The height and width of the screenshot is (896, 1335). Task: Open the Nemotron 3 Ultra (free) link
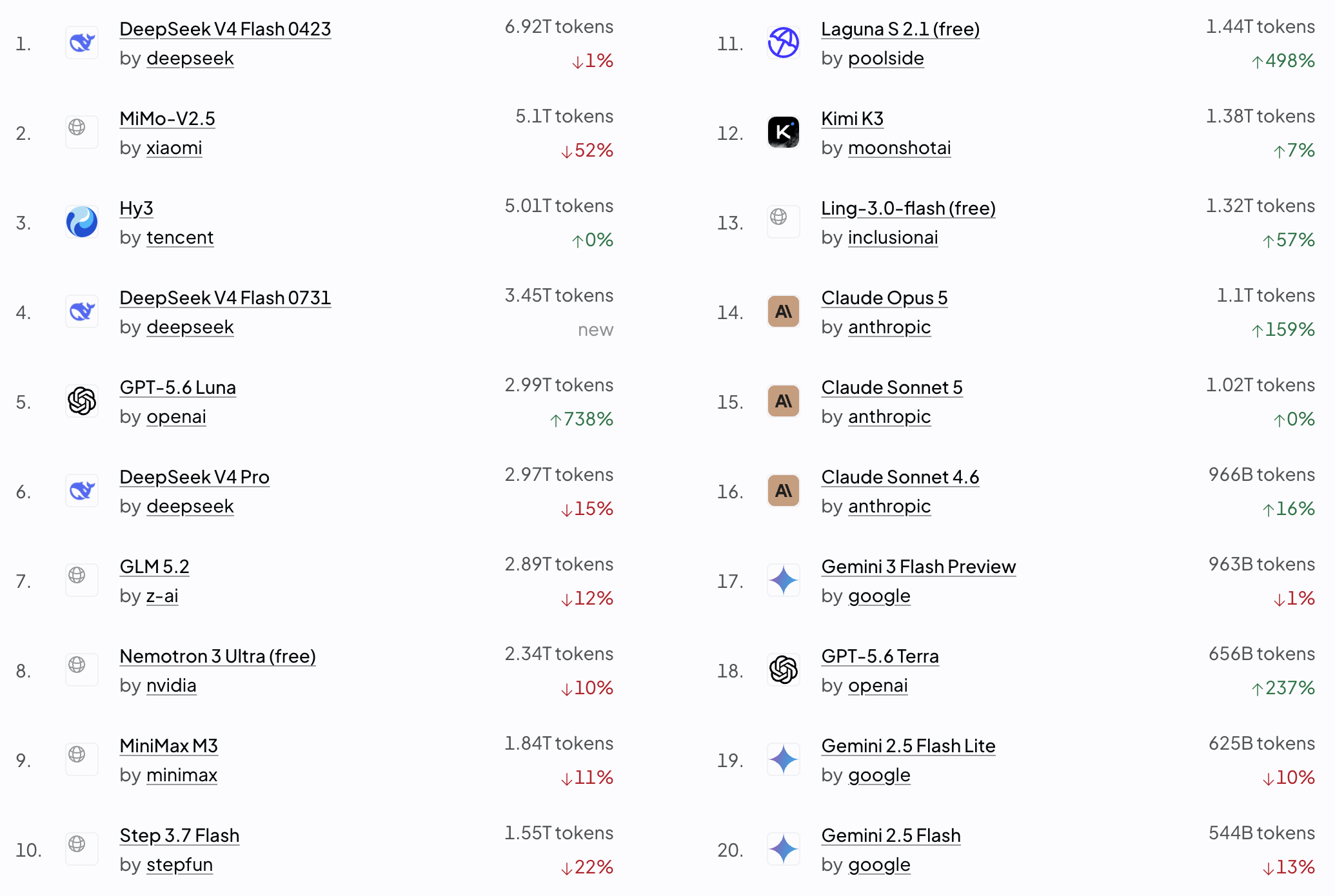coord(217,656)
